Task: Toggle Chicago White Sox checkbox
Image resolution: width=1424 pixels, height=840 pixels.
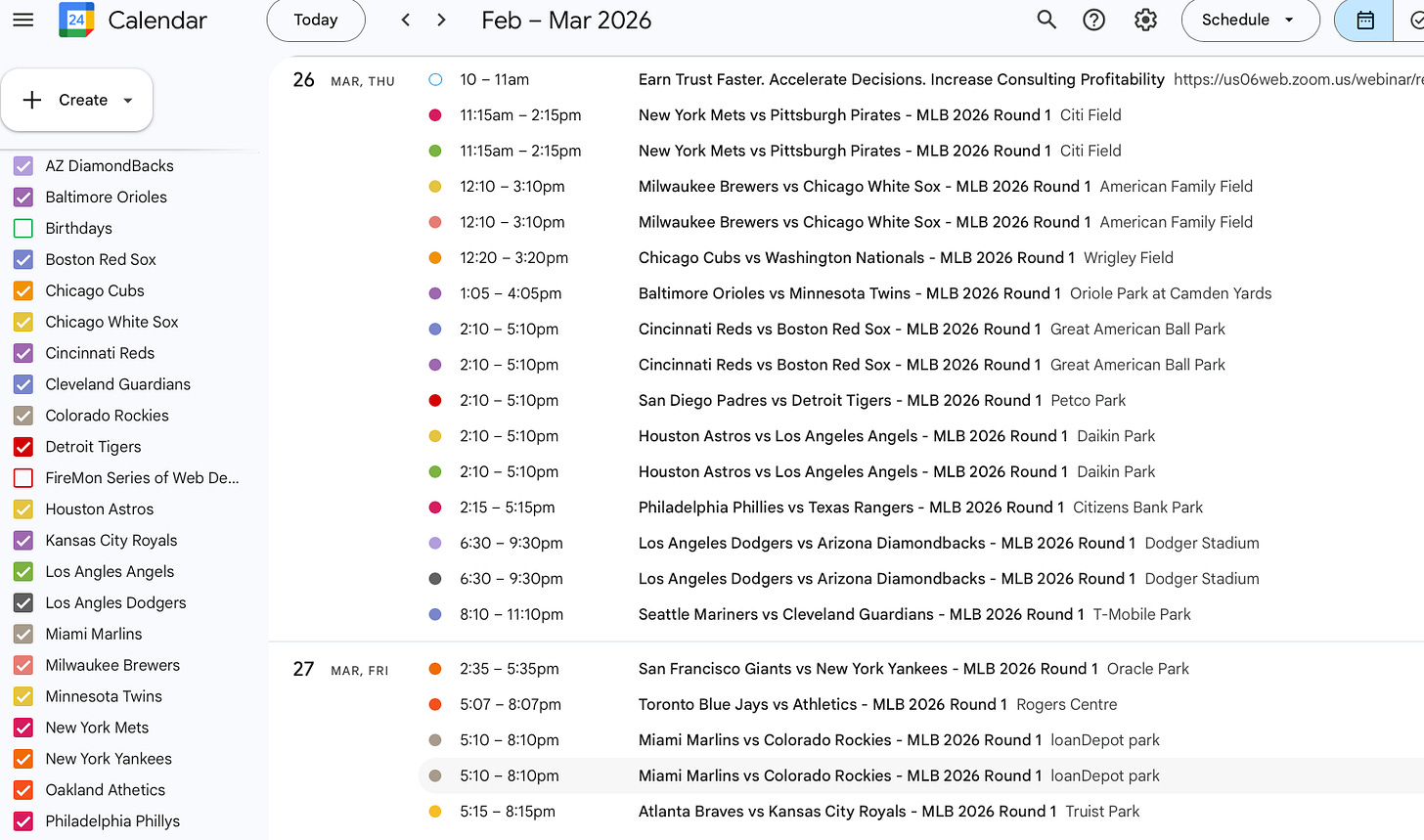Action: point(23,322)
